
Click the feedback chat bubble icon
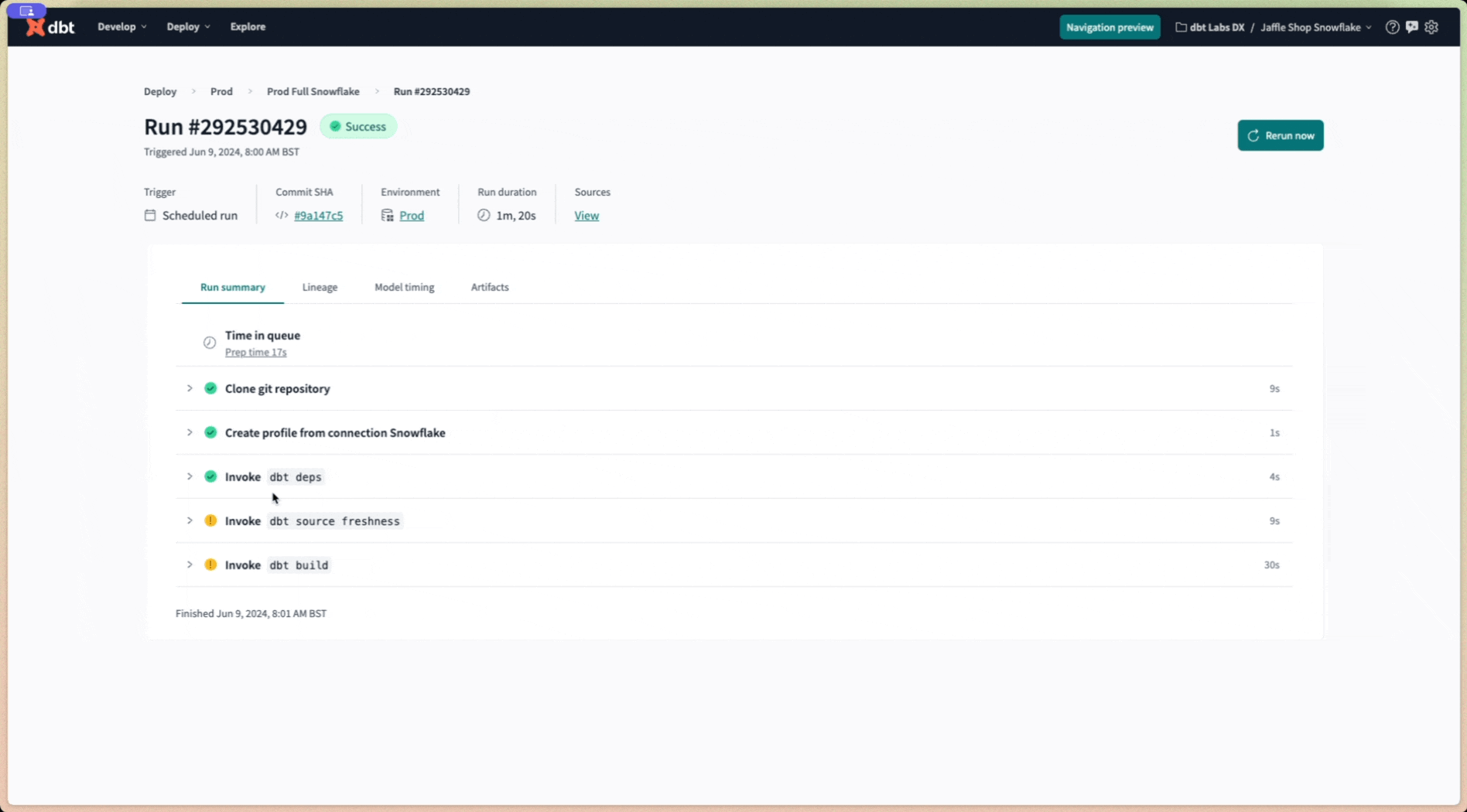point(1411,27)
